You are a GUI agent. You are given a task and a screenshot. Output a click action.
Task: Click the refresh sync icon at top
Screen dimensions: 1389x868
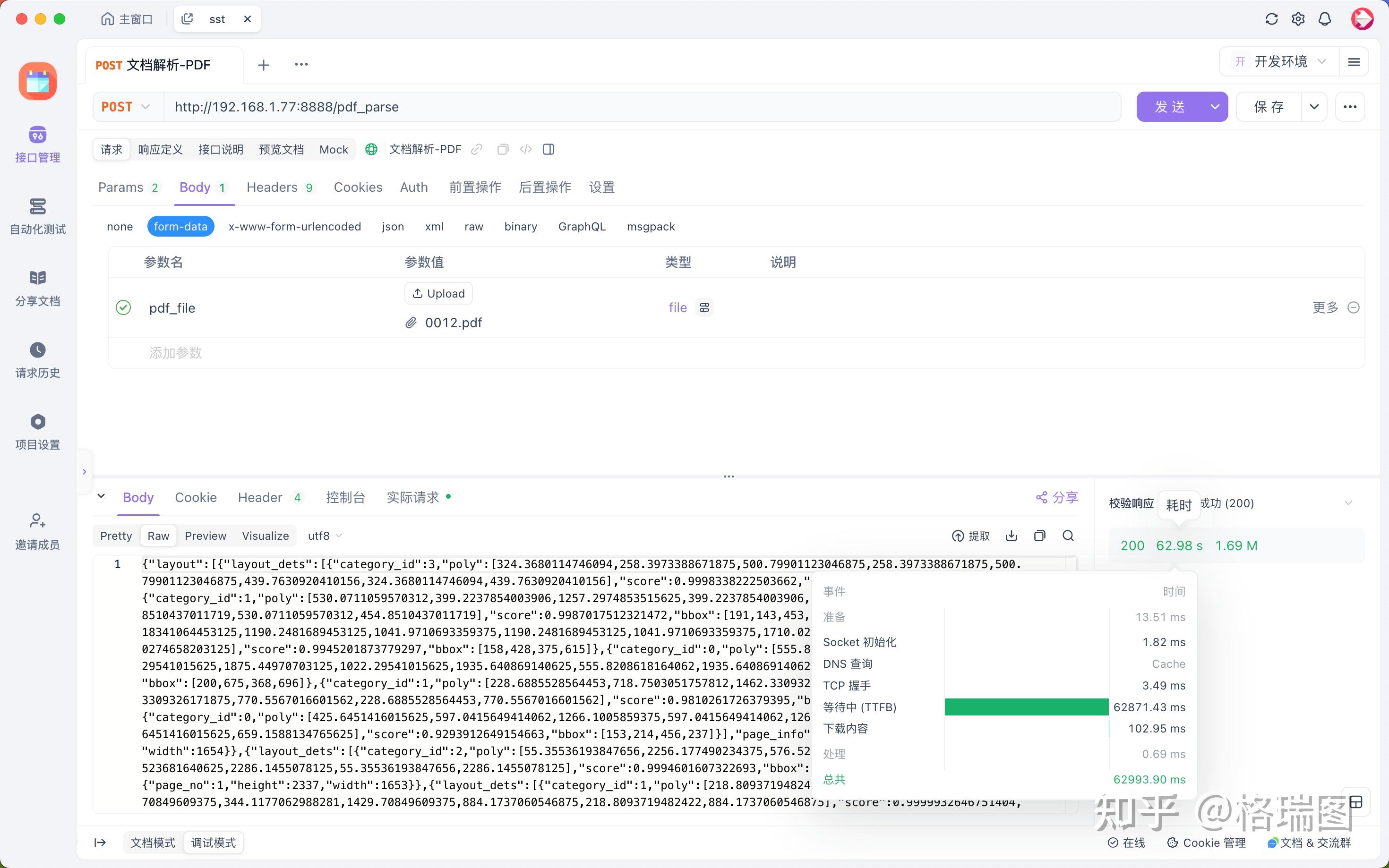1271,19
